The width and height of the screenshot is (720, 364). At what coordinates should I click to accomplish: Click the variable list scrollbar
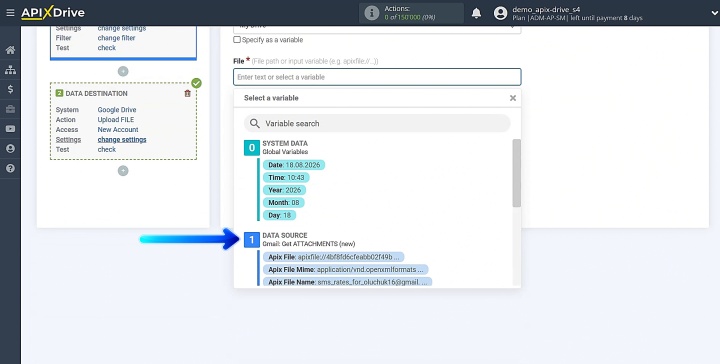[517, 173]
